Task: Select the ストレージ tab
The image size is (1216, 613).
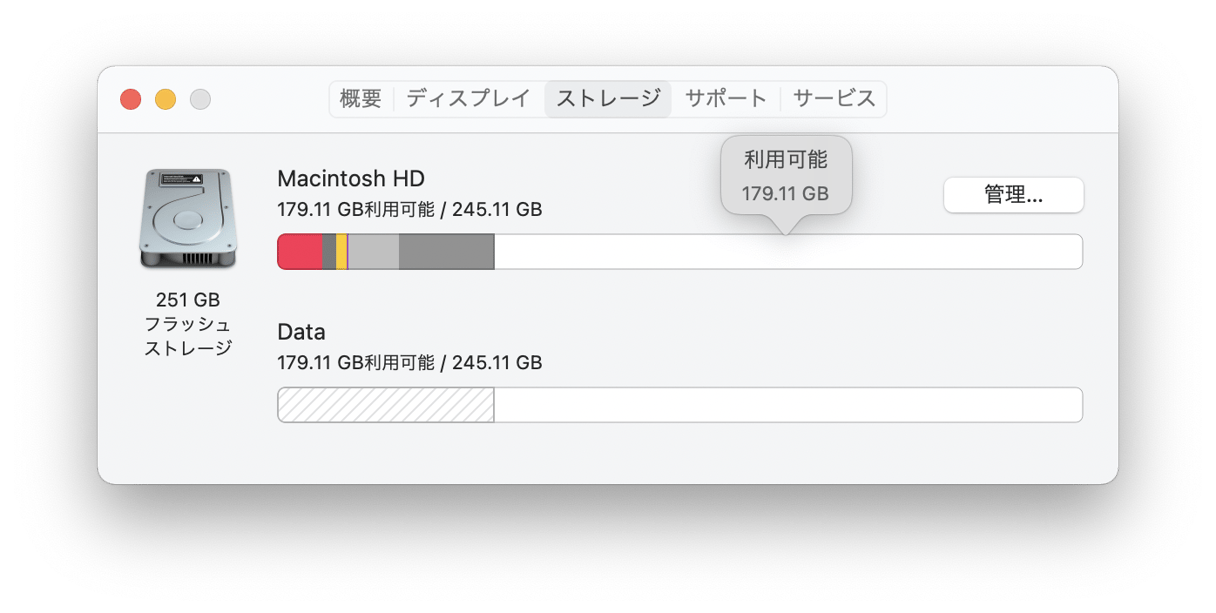Action: (608, 99)
